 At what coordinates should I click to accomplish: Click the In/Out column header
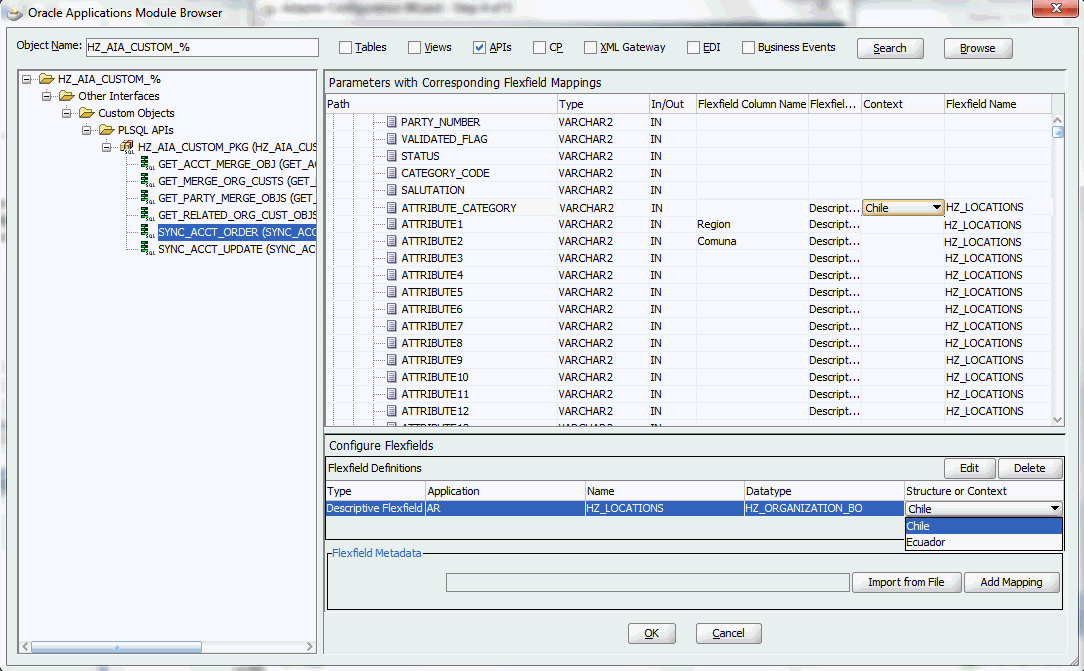click(x=673, y=104)
